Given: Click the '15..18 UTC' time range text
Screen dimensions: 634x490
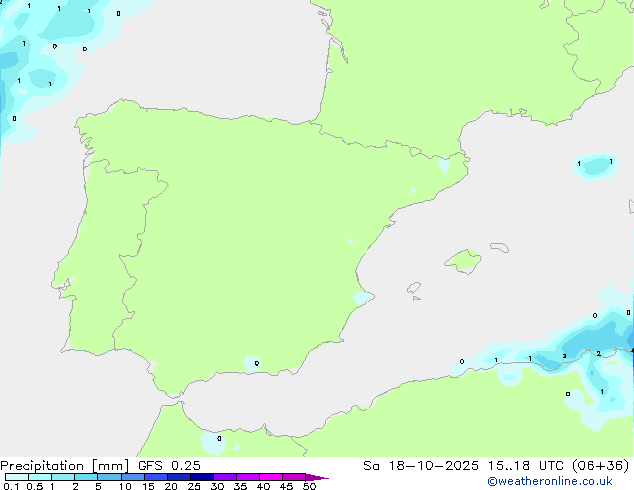Looking at the screenshot, I should coord(525,466).
